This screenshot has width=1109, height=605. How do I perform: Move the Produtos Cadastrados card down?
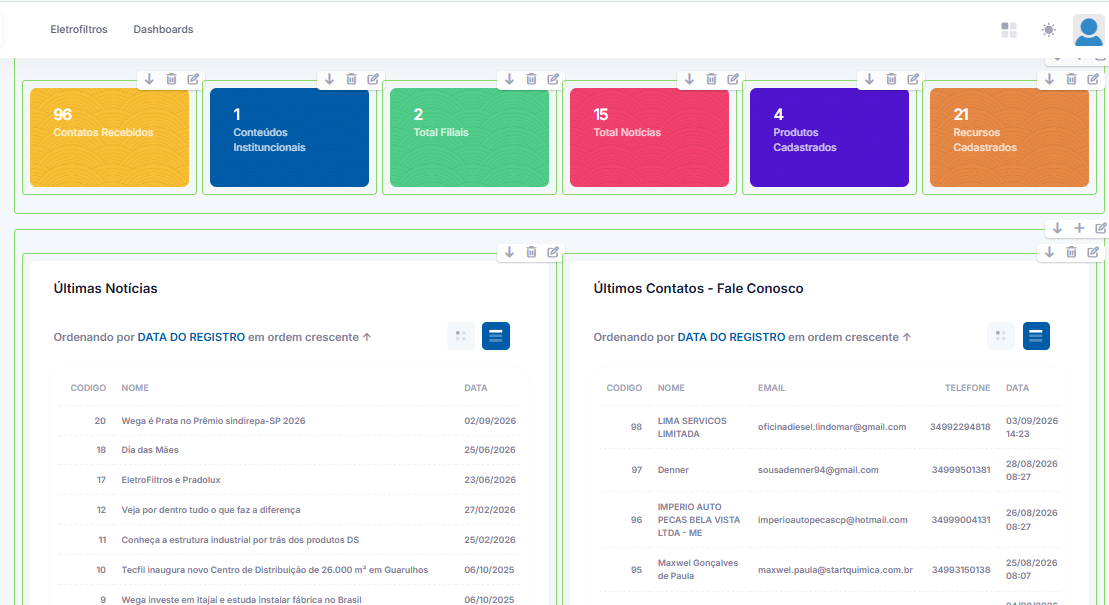click(x=869, y=79)
